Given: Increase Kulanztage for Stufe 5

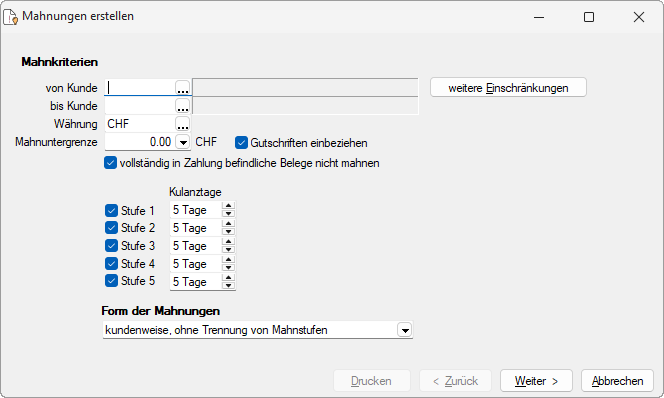Looking at the screenshot, I should point(228,278).
